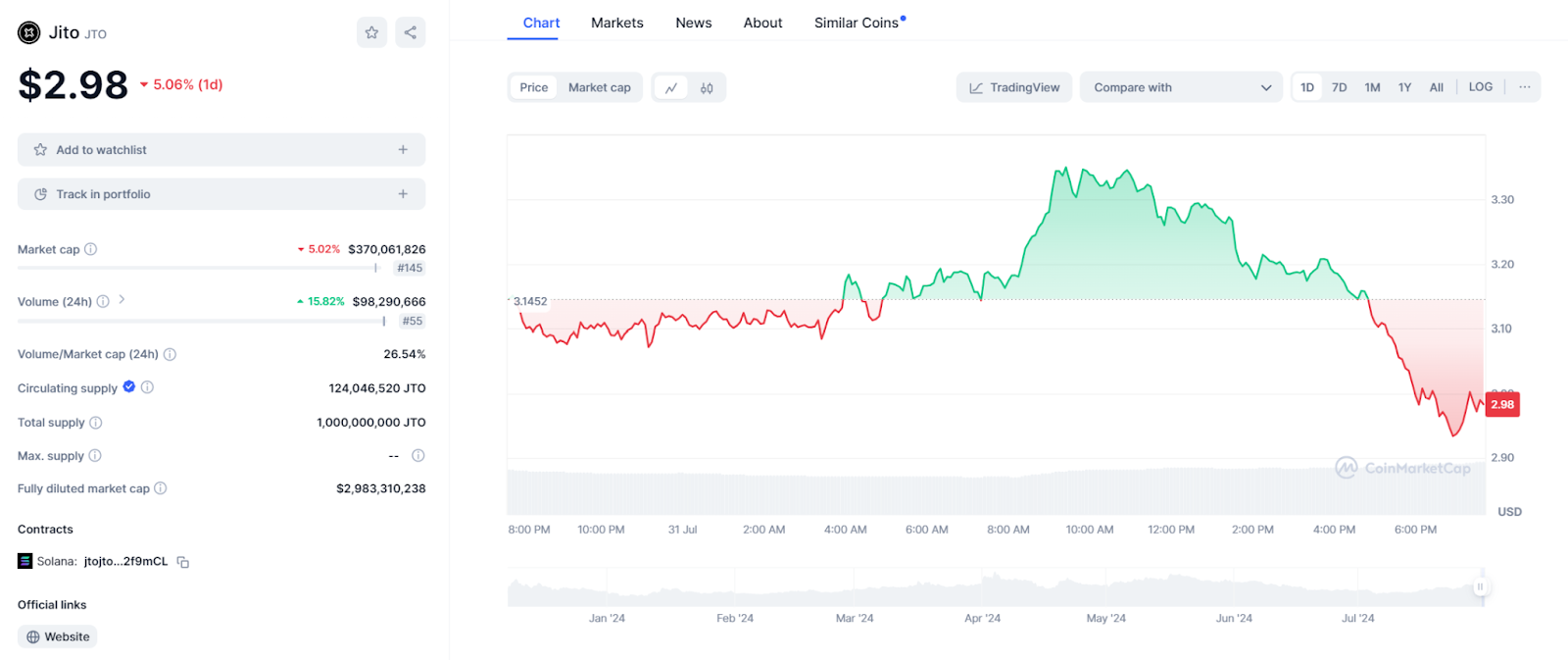Toggle LOG scale on chart
The image size is (1568, 660).
point(1481,87)
